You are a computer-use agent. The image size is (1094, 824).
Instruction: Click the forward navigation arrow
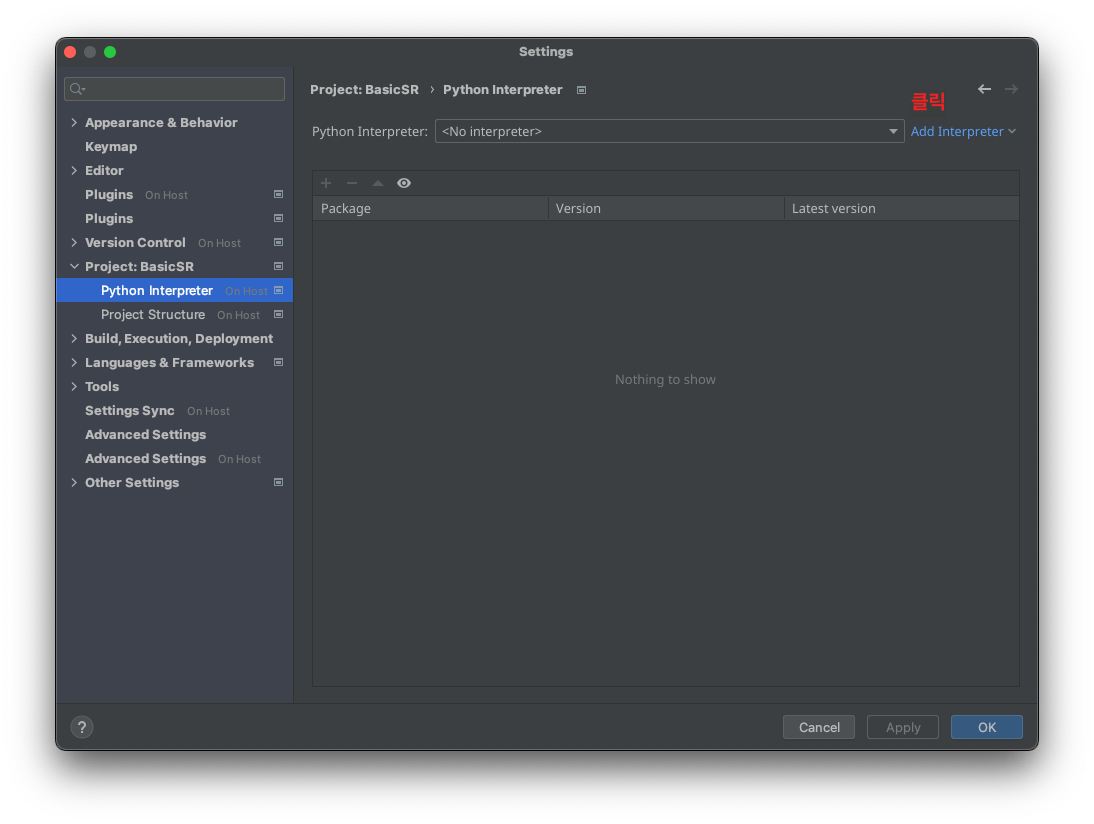(x=1011, y=88)
